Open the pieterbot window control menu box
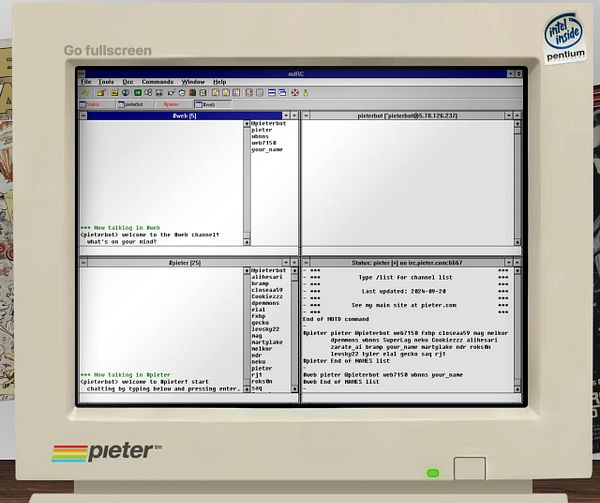 (306, 116)
